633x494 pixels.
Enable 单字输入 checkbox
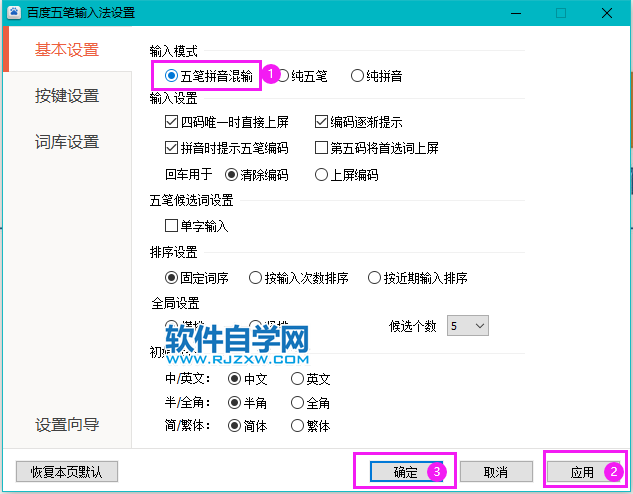(172, 226)
